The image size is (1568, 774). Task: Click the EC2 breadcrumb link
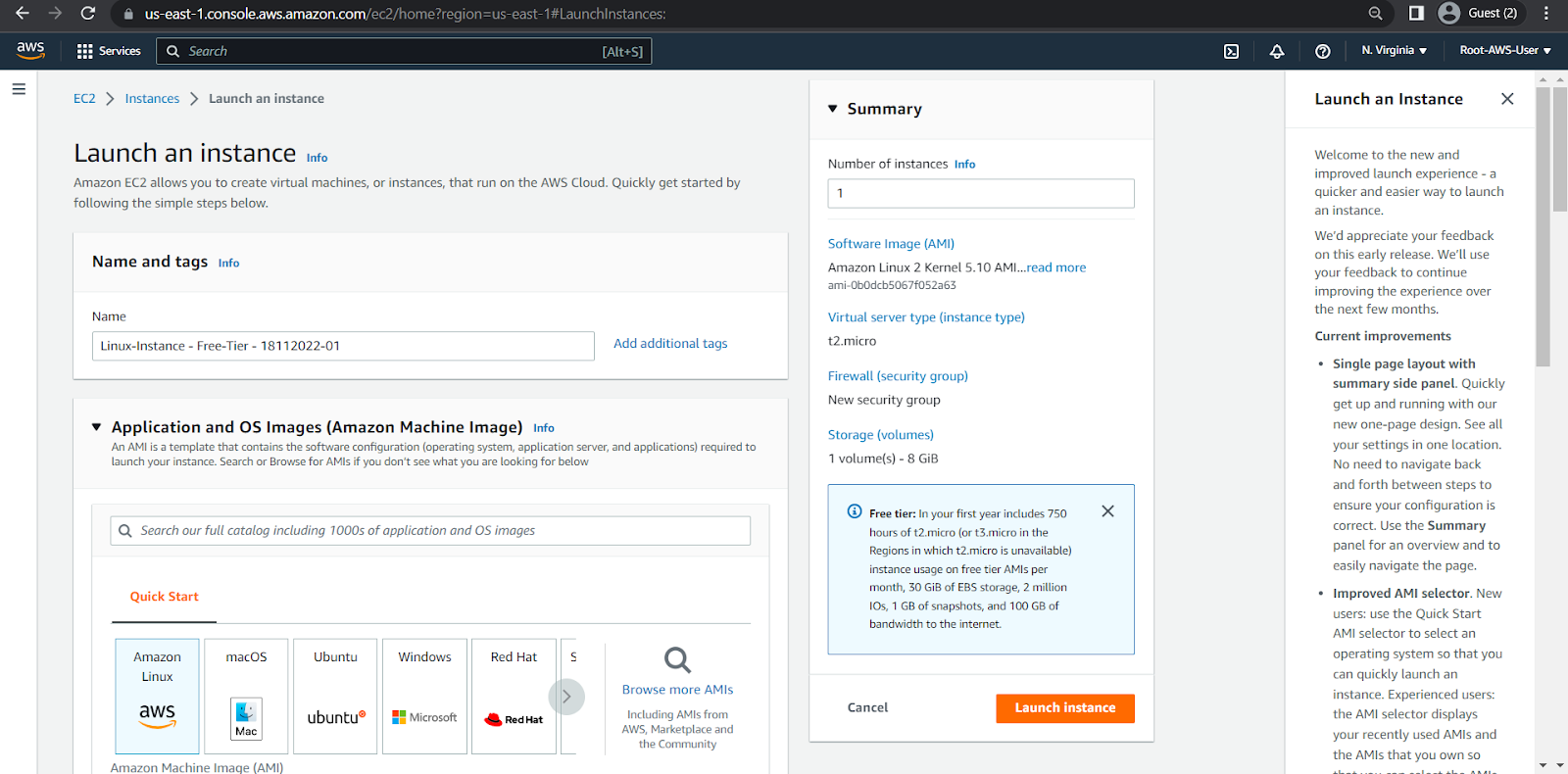84,99
